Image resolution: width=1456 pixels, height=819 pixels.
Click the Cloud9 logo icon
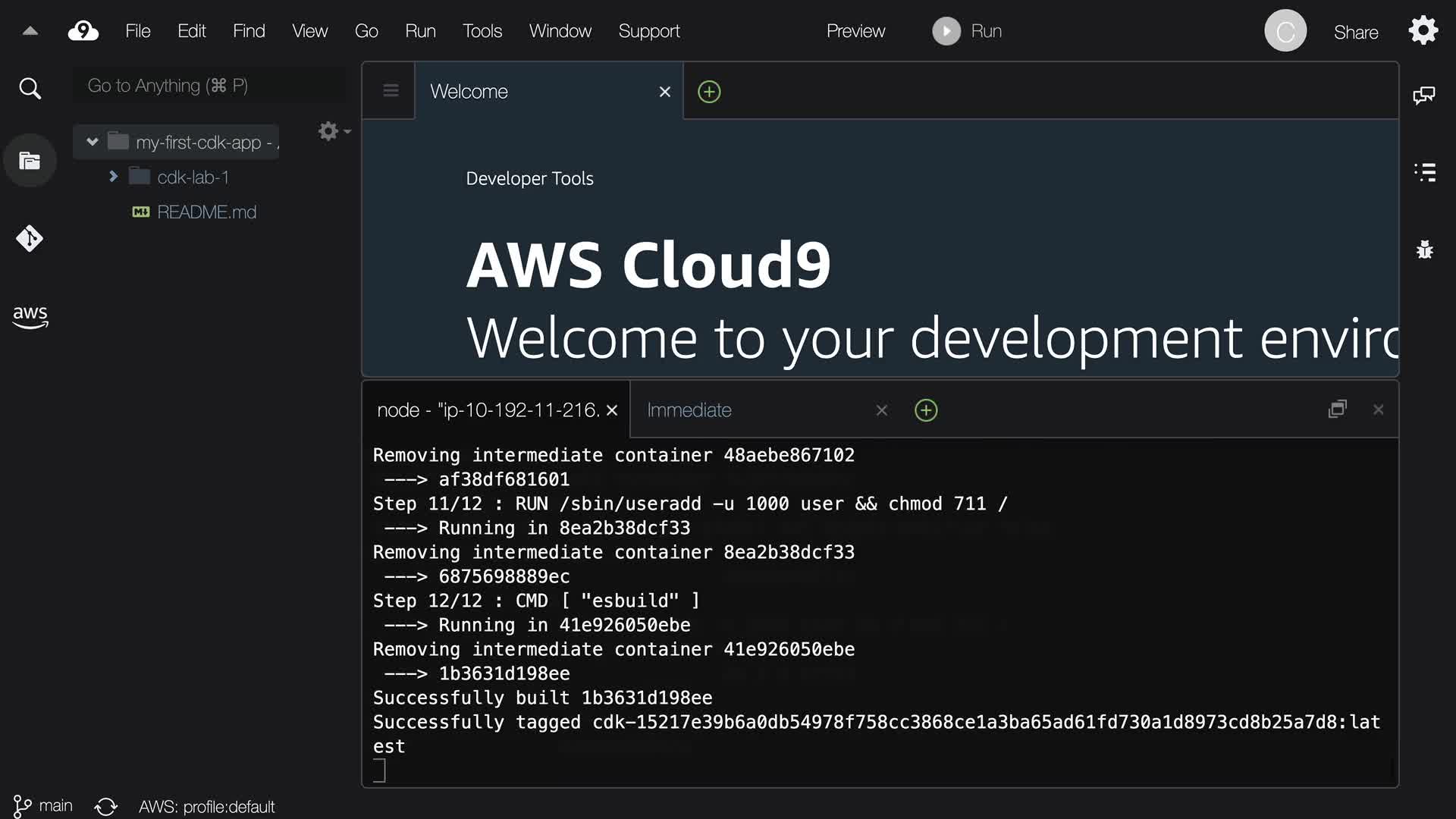pyautogui.click(x=83, y=31)
